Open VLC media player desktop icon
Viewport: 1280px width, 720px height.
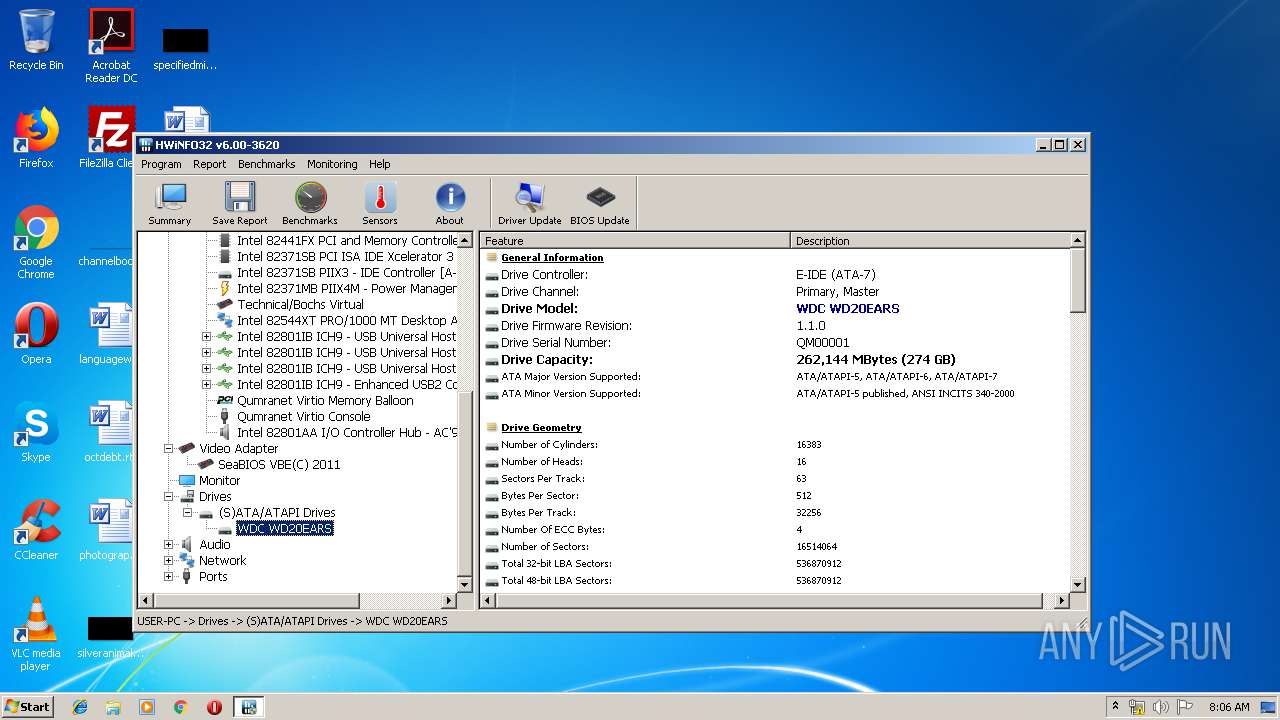[x=36, y=634]
